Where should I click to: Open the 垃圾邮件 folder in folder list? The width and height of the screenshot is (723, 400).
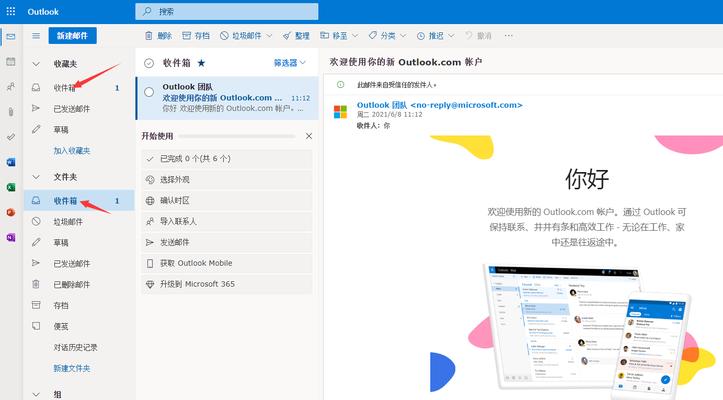click(x=79, y=222)
